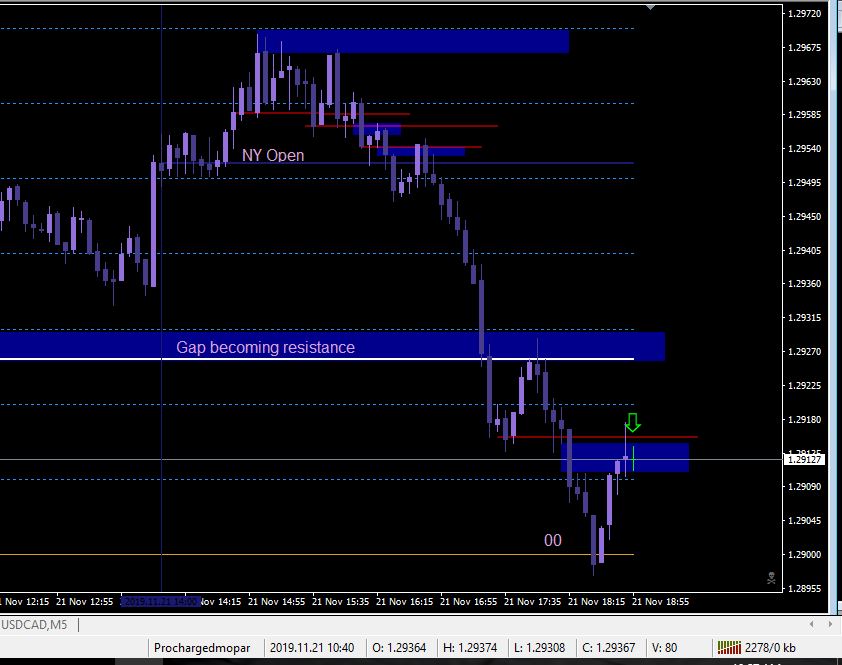The height and width of the screenshot is (665, 842).
Task: Click the C: 1.29367 close price field
Action: click(609, 648)
